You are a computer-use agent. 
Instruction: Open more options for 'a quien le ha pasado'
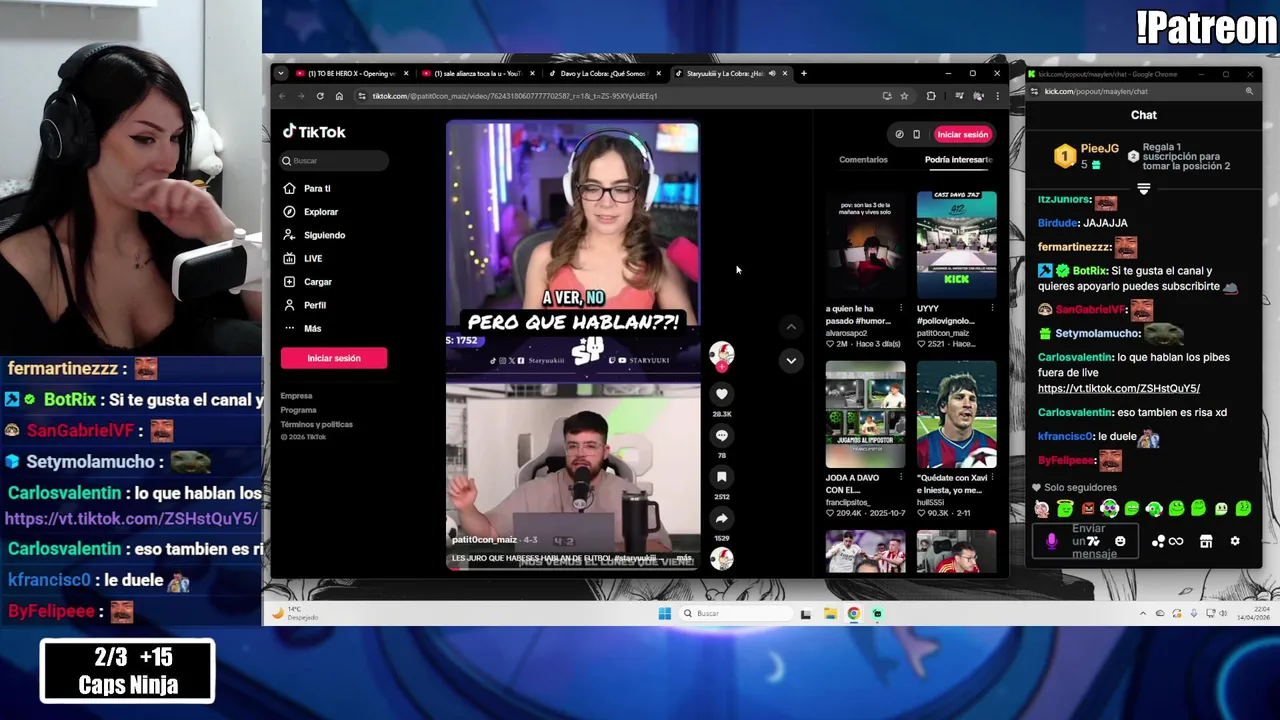coord(901,309)
